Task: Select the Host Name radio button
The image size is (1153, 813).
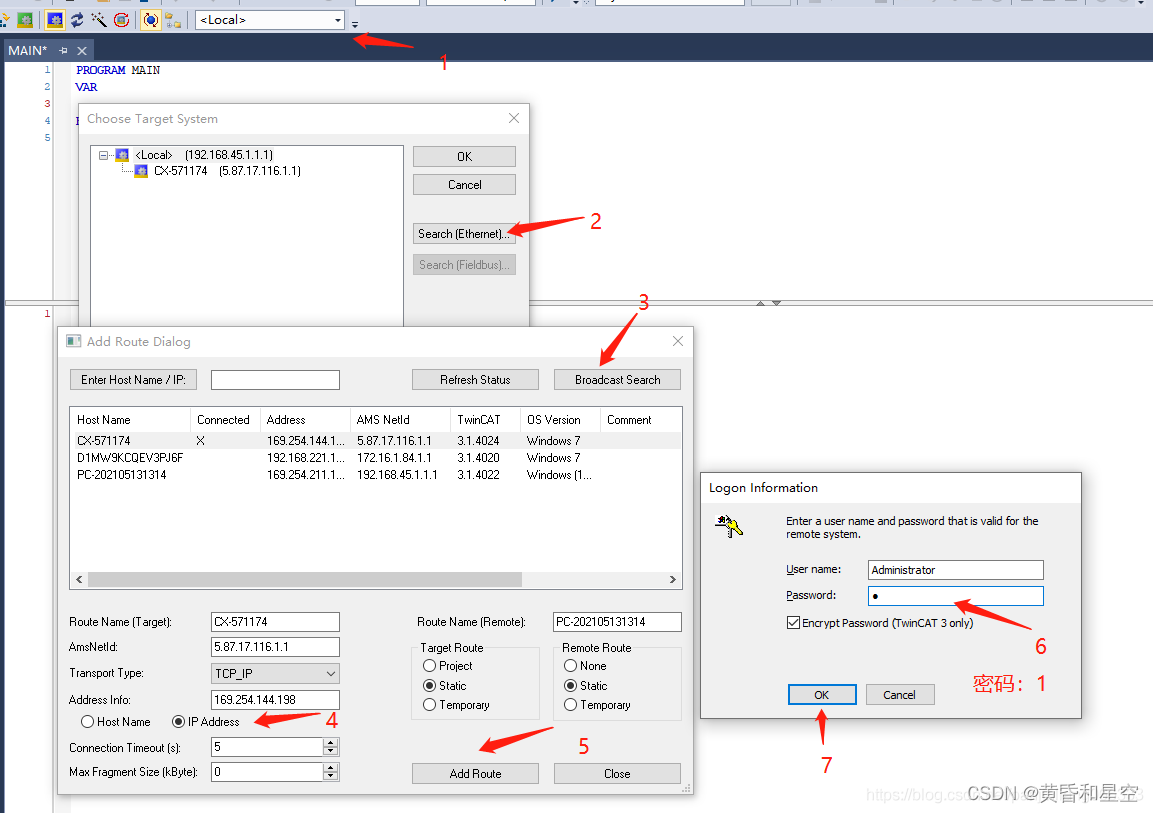Action: pos(88,722)
